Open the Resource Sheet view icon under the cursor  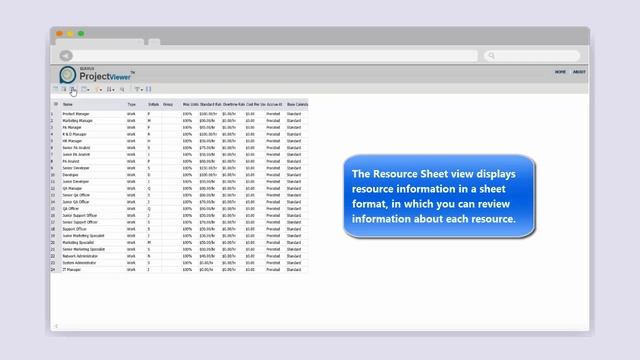coord(72,89)
